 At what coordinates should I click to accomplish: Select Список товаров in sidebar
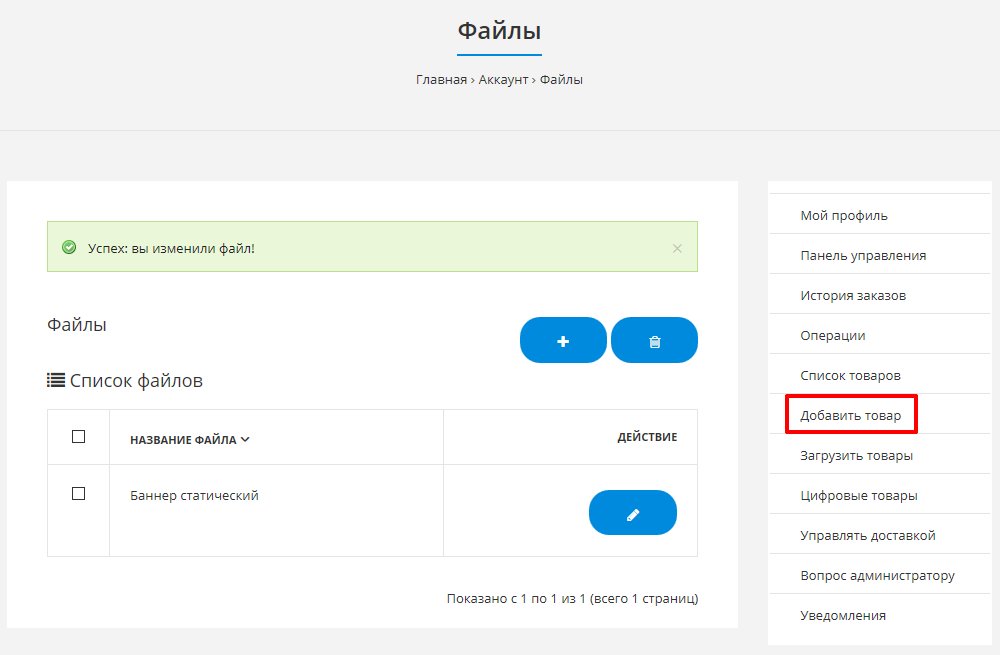click(850, 375)
